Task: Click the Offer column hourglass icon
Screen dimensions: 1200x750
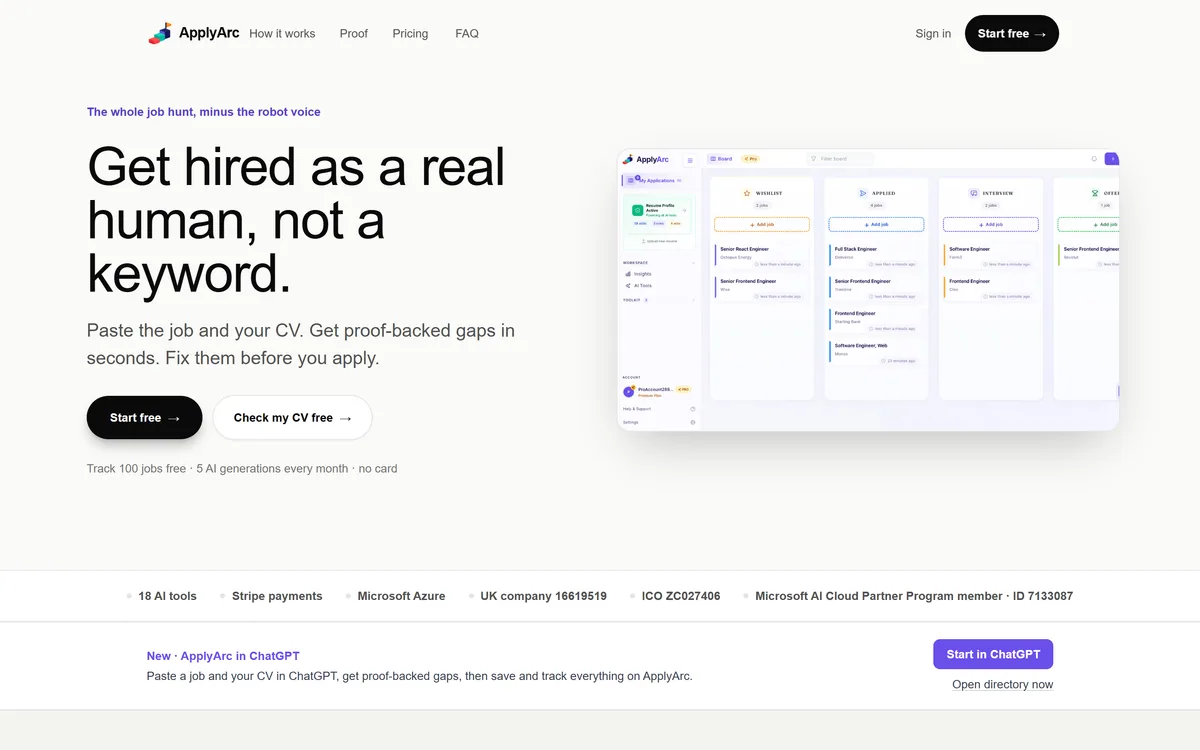Action: point(1095,193)
